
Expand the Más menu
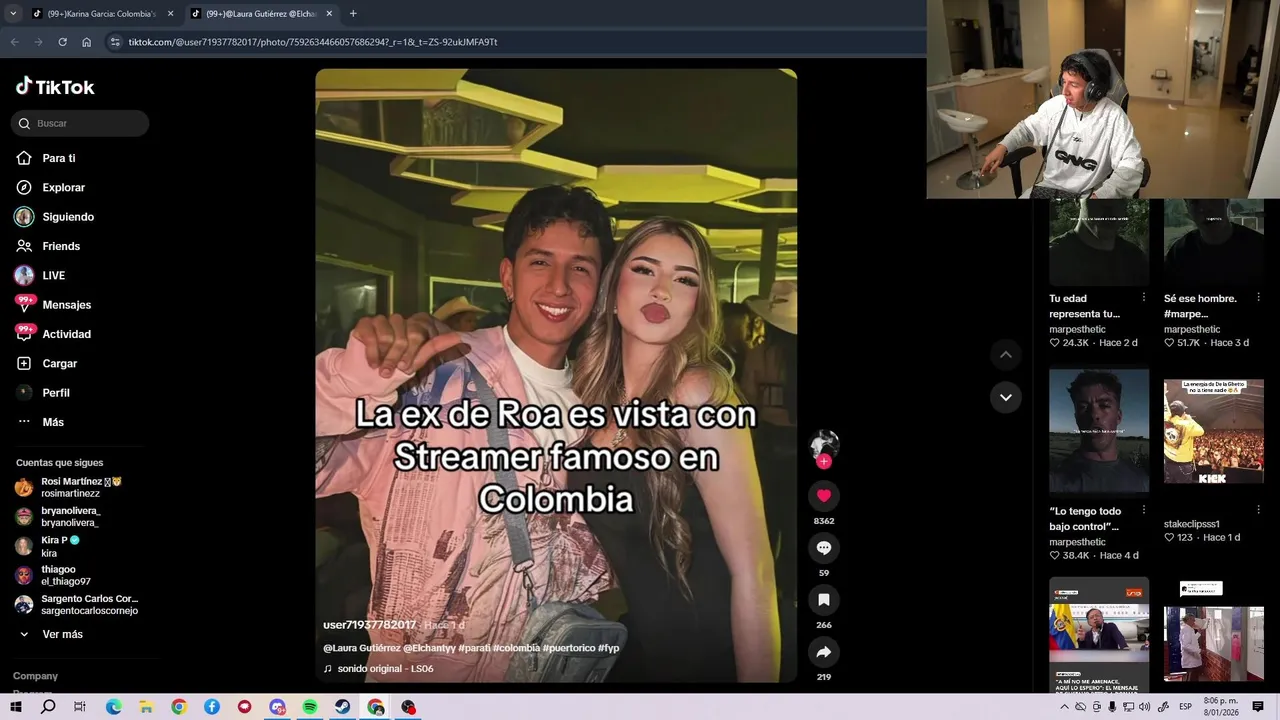(x=40, y=422)
